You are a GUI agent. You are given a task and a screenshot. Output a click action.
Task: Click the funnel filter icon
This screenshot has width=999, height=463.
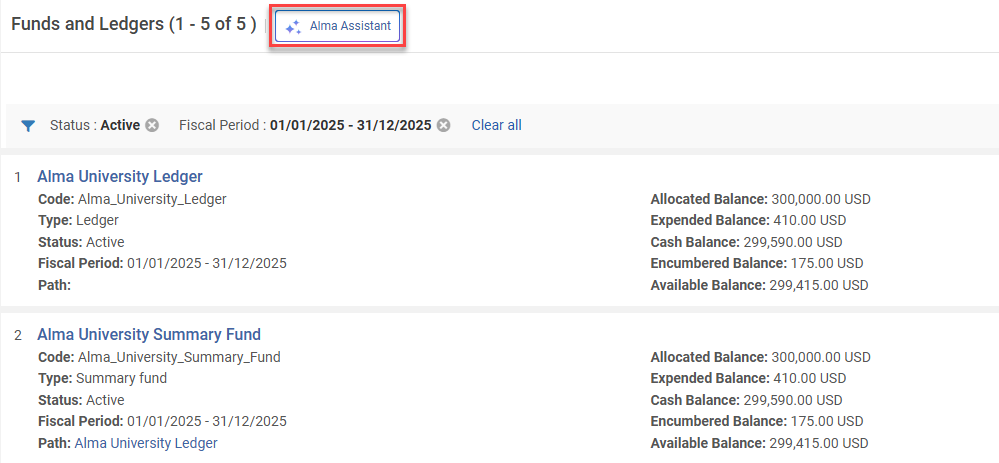[28, 126]
